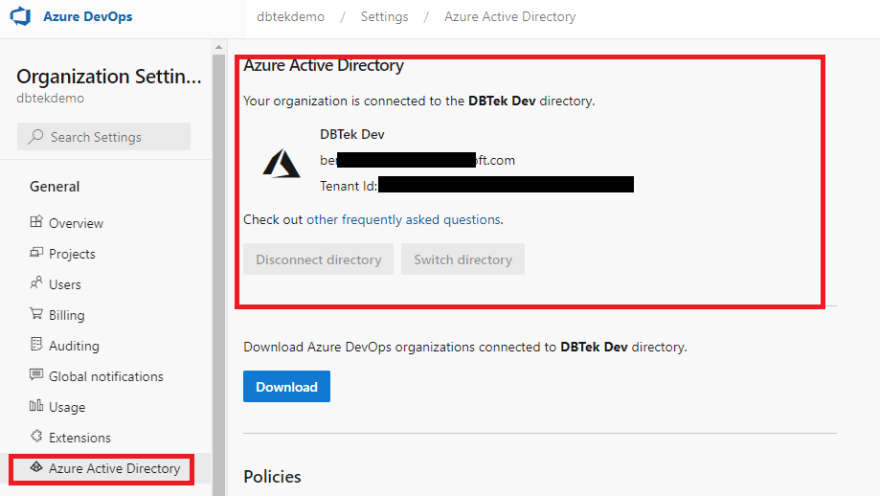Click the Azure DevOps logo icon
880x496 pixels.
click(21, 16)
